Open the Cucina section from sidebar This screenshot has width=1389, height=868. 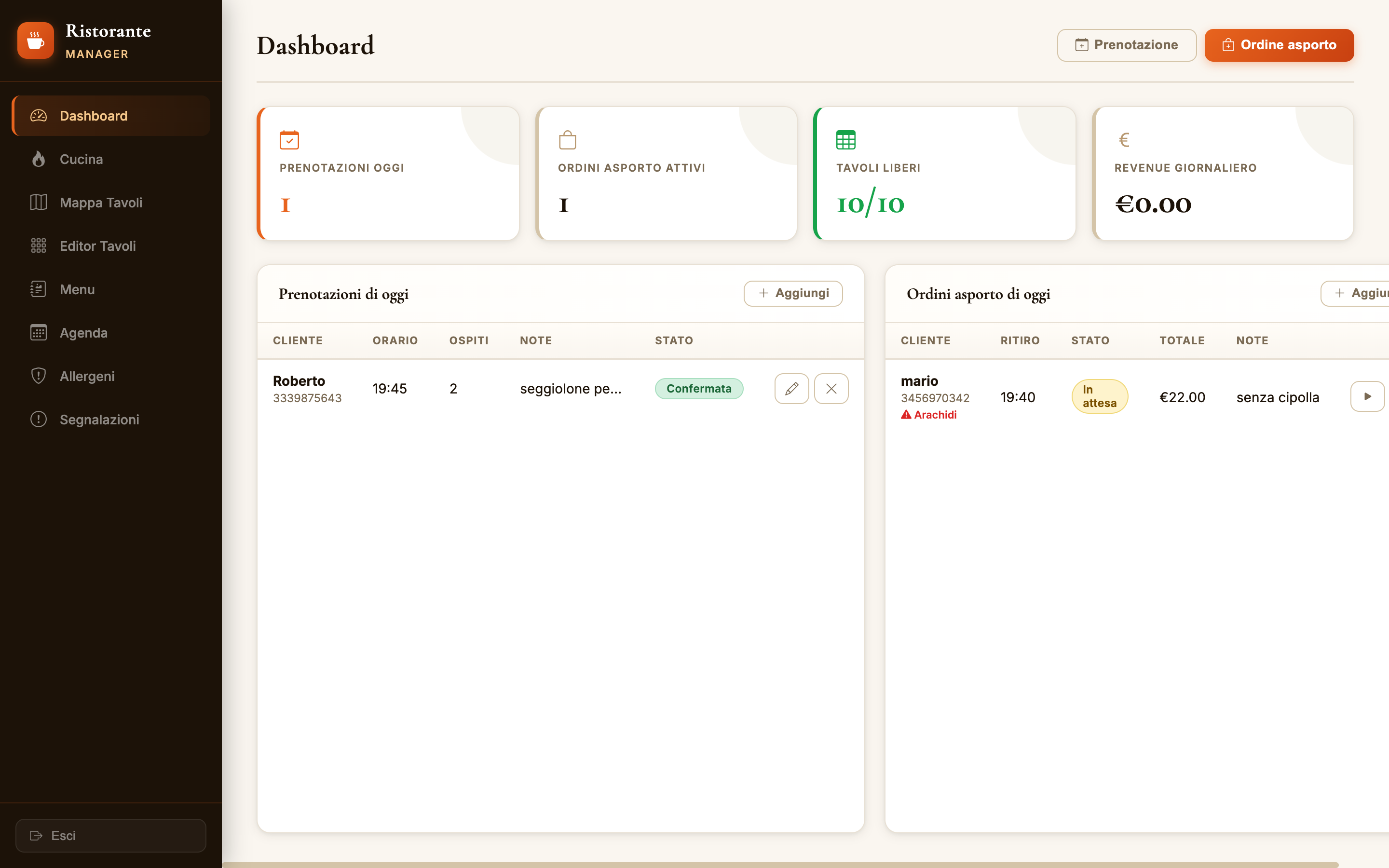pos(81,159)
